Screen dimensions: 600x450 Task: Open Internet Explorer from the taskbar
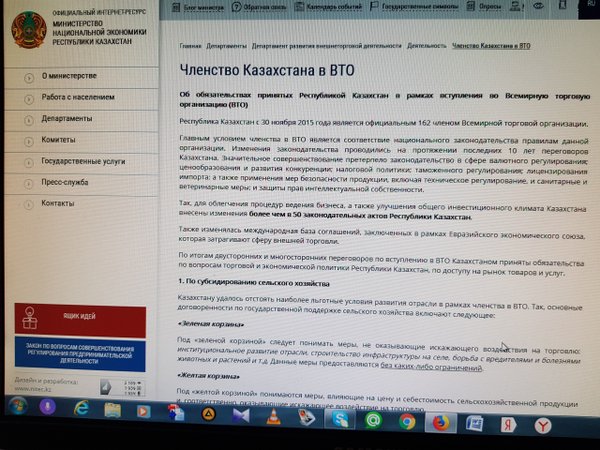click(x=81, y=409)
